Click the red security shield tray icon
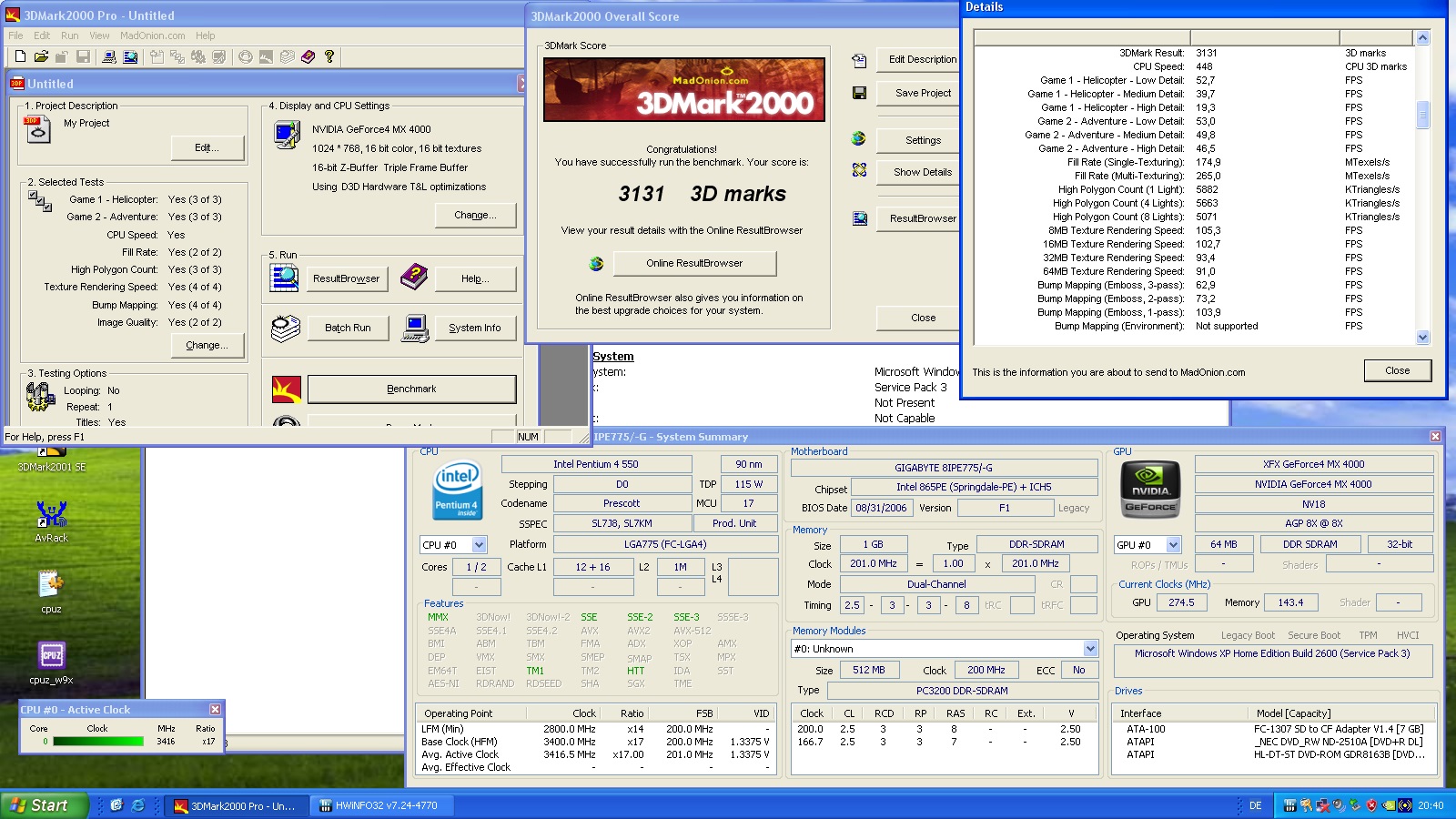This screenshot has height=819, width=1456. point(1371,805)
